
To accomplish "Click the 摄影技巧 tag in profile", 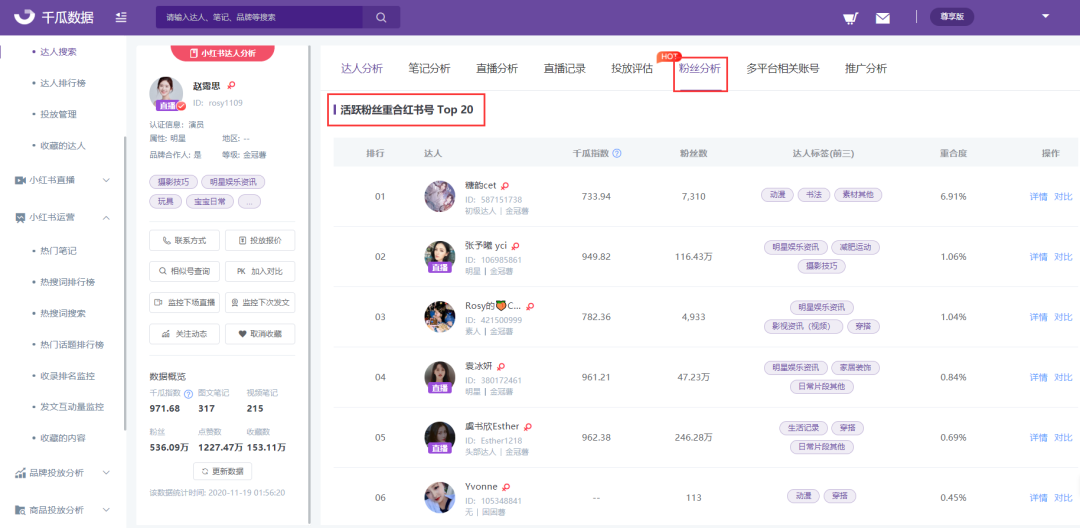I will pyautogui.click(x=174, y=182).
